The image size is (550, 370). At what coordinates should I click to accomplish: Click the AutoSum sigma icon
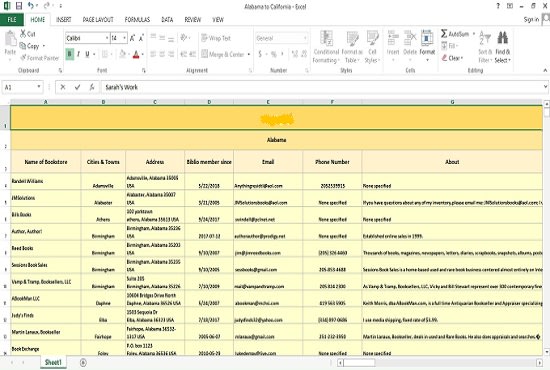point(444,34)
